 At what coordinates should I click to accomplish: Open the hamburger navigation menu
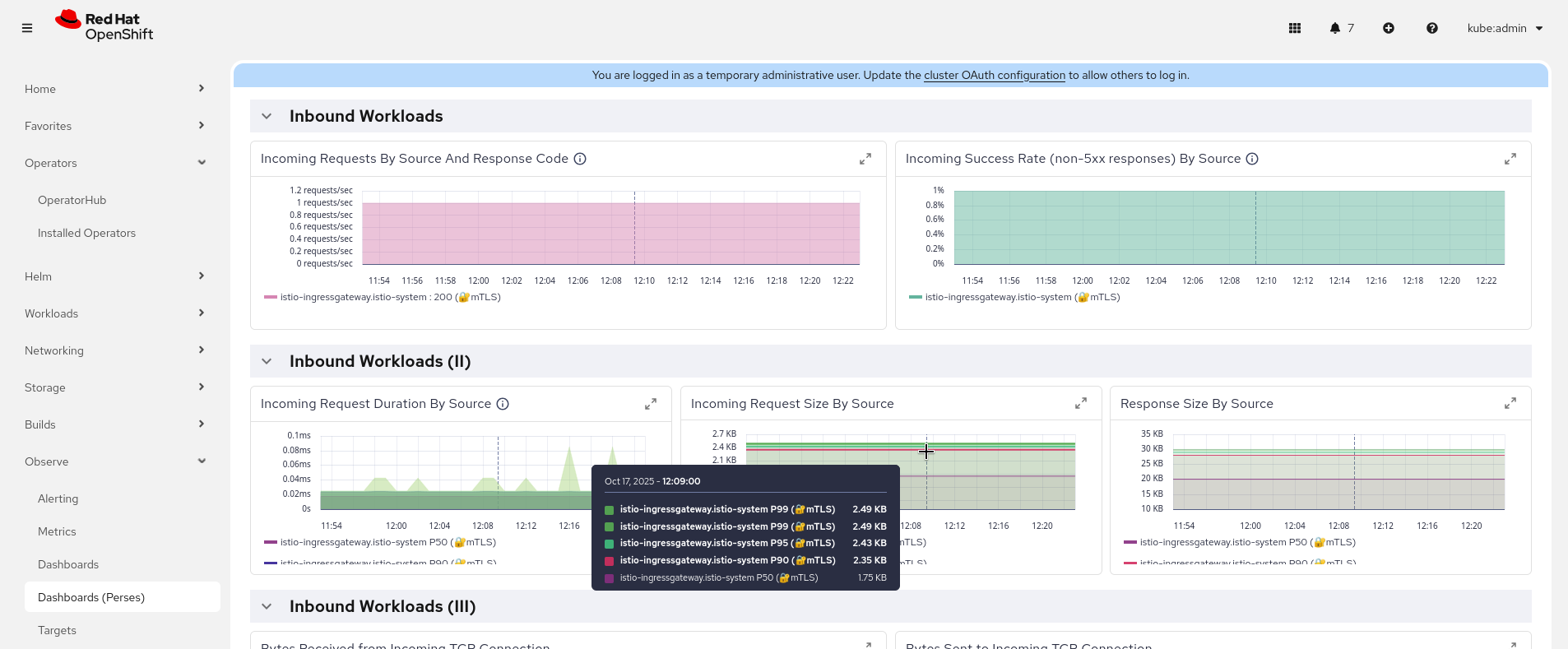coord(27,28)
